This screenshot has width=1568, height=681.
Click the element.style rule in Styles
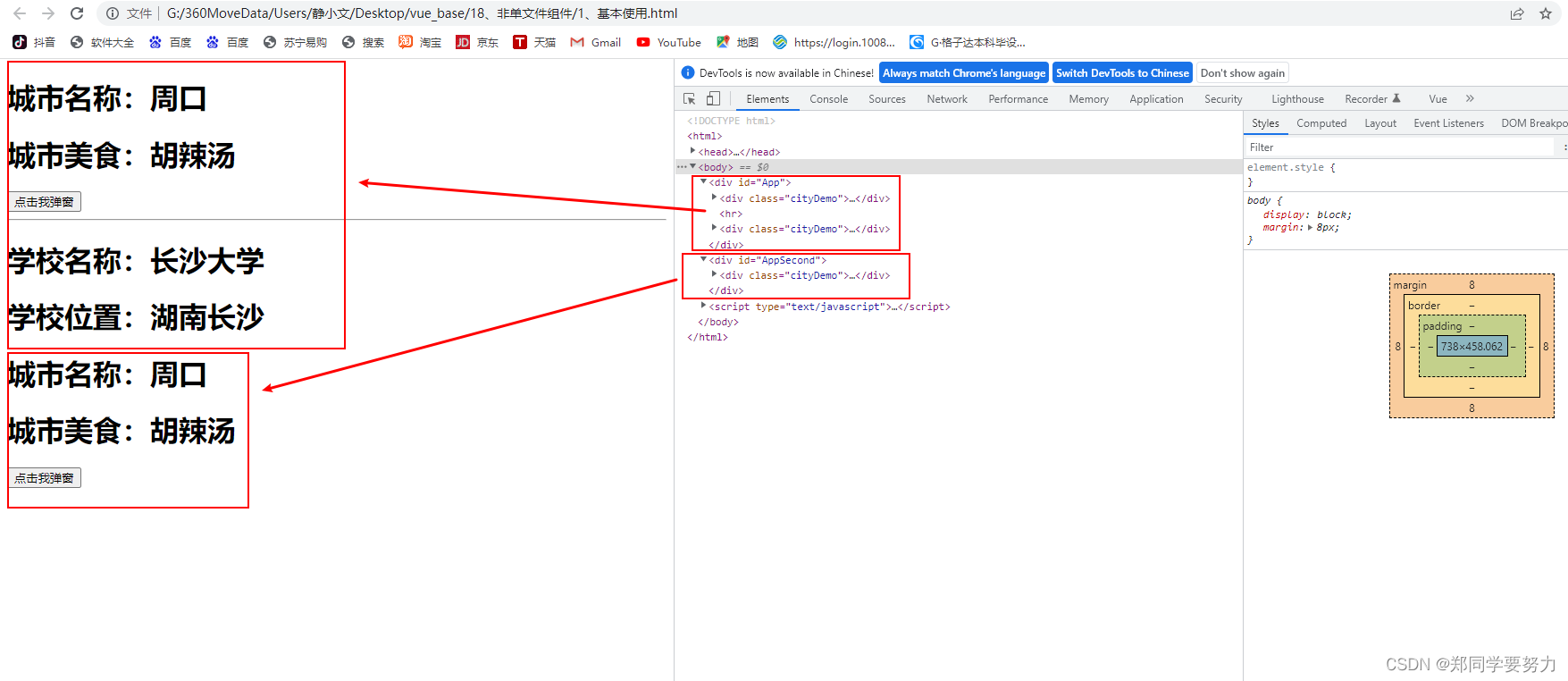point(1291,167)
